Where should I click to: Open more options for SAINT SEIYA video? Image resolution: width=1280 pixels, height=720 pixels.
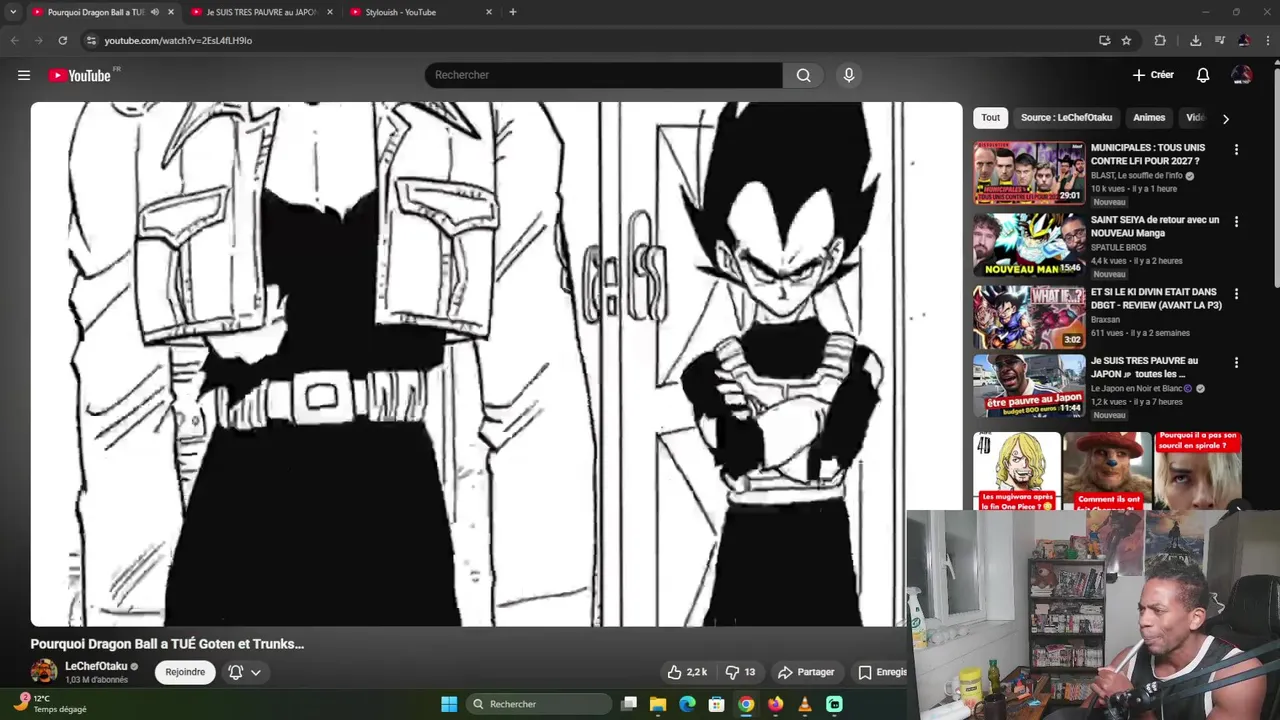pyautogui.click(x=1236, y=222)
